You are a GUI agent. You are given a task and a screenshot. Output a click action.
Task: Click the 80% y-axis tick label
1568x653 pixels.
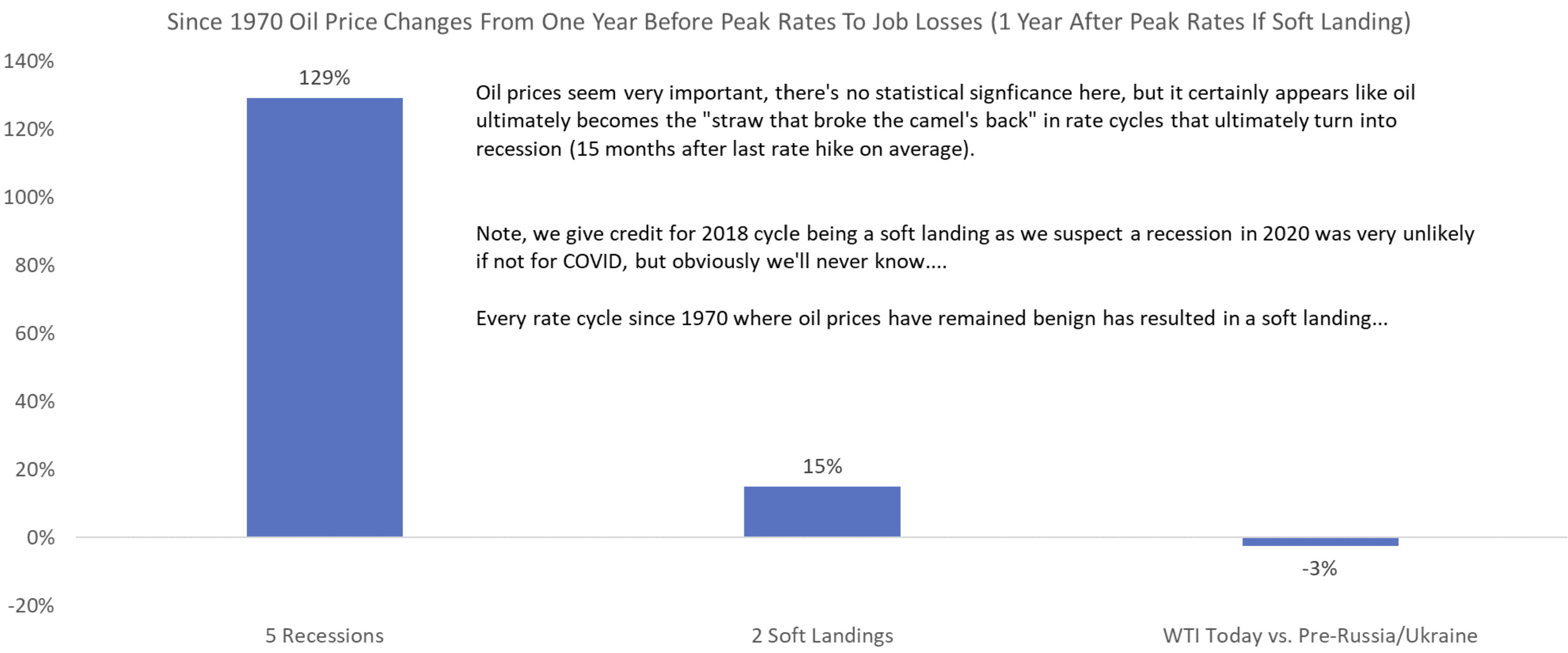[35, 265]
